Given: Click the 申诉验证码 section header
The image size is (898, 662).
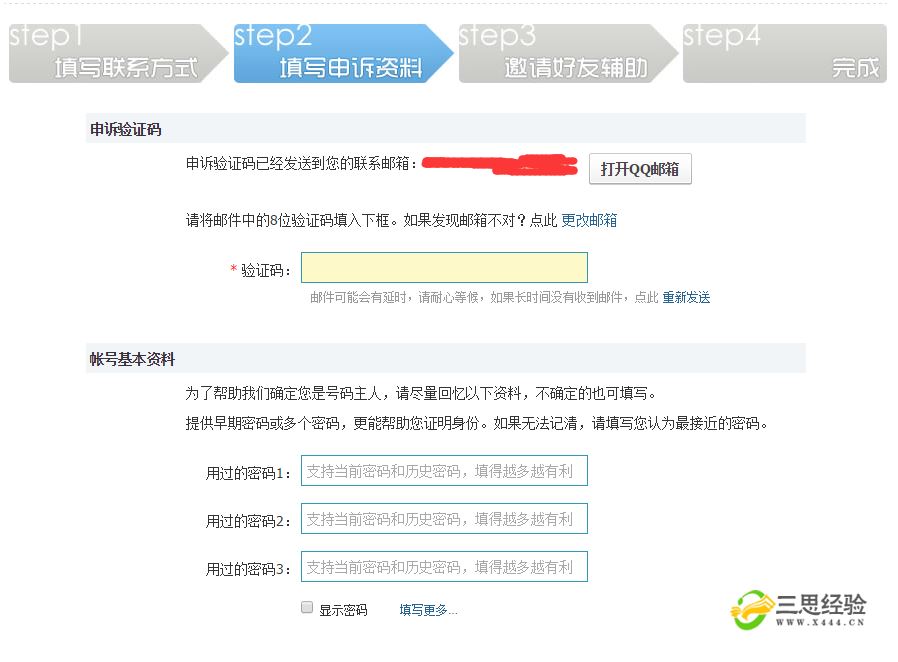Looking at the screenshot, I should 126,129.
